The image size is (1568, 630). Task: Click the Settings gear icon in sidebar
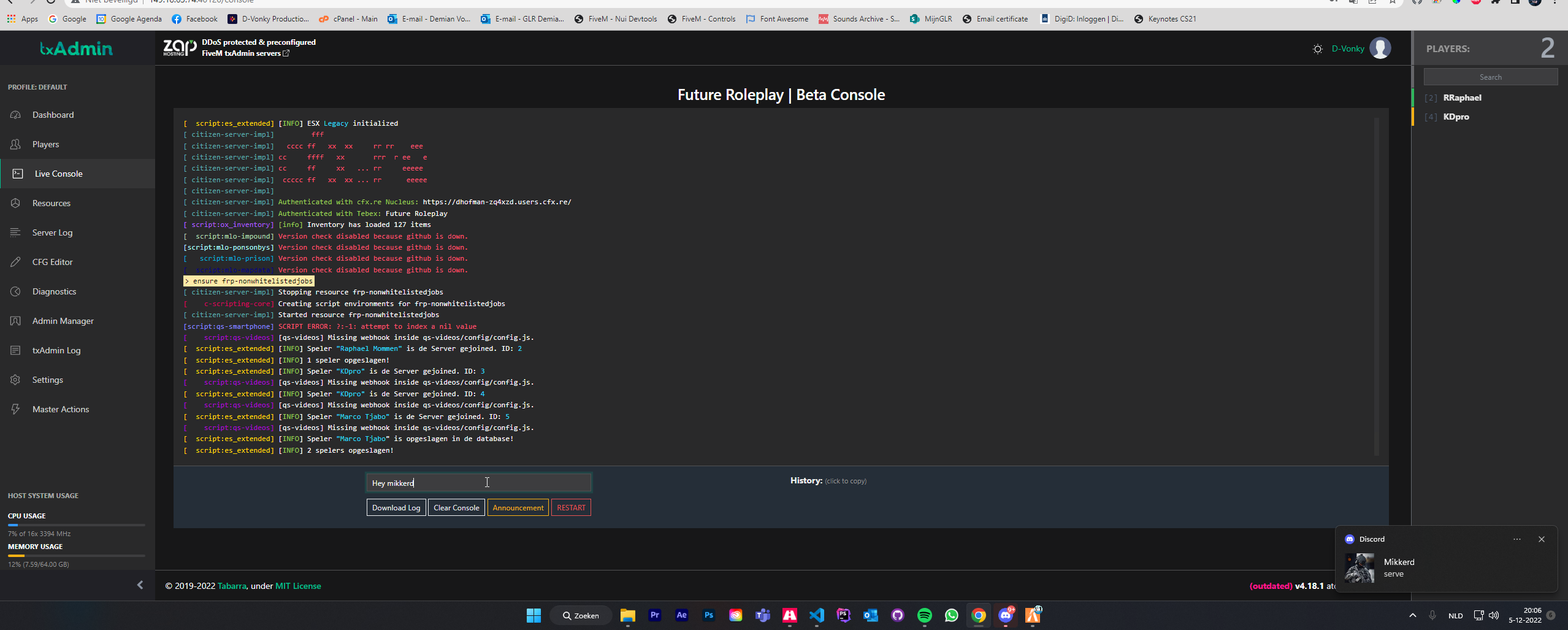[x=16, y=380]
